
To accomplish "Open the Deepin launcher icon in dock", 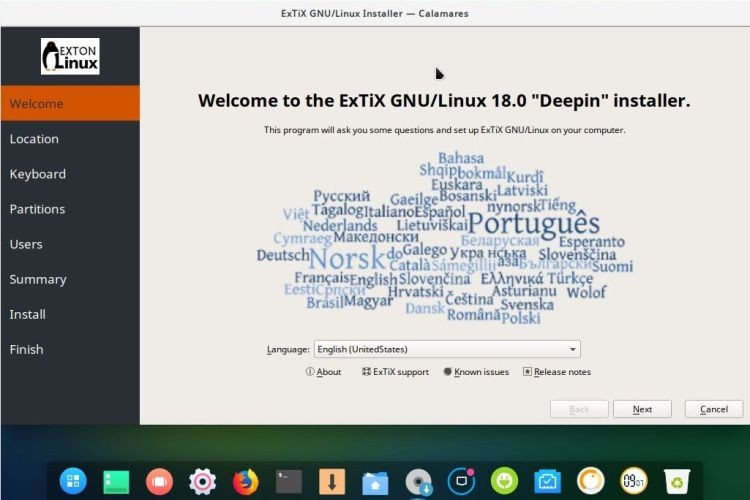I will coord(73,480).
